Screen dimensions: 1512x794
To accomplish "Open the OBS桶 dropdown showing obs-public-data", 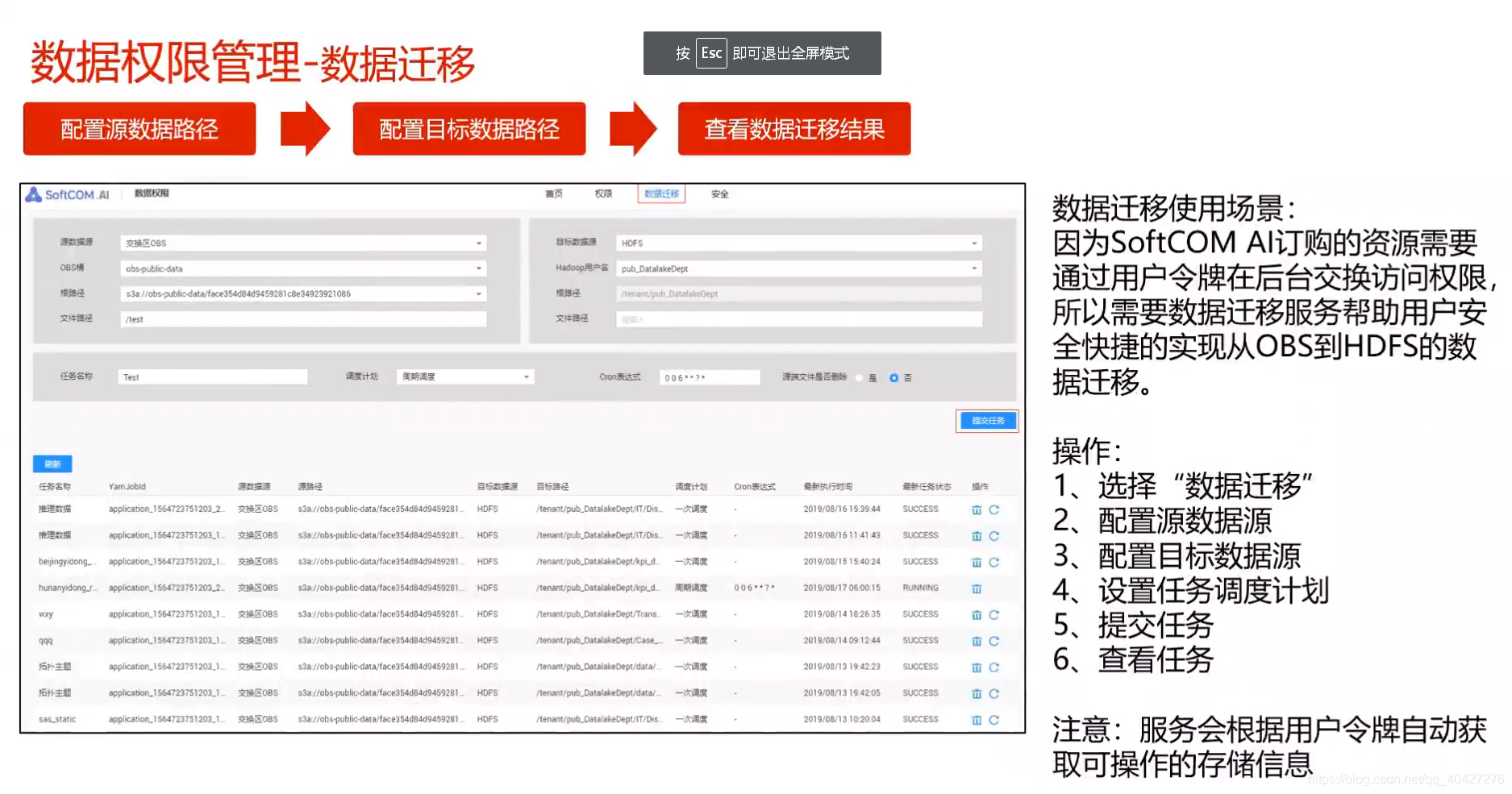I will [x=303, y=268].
